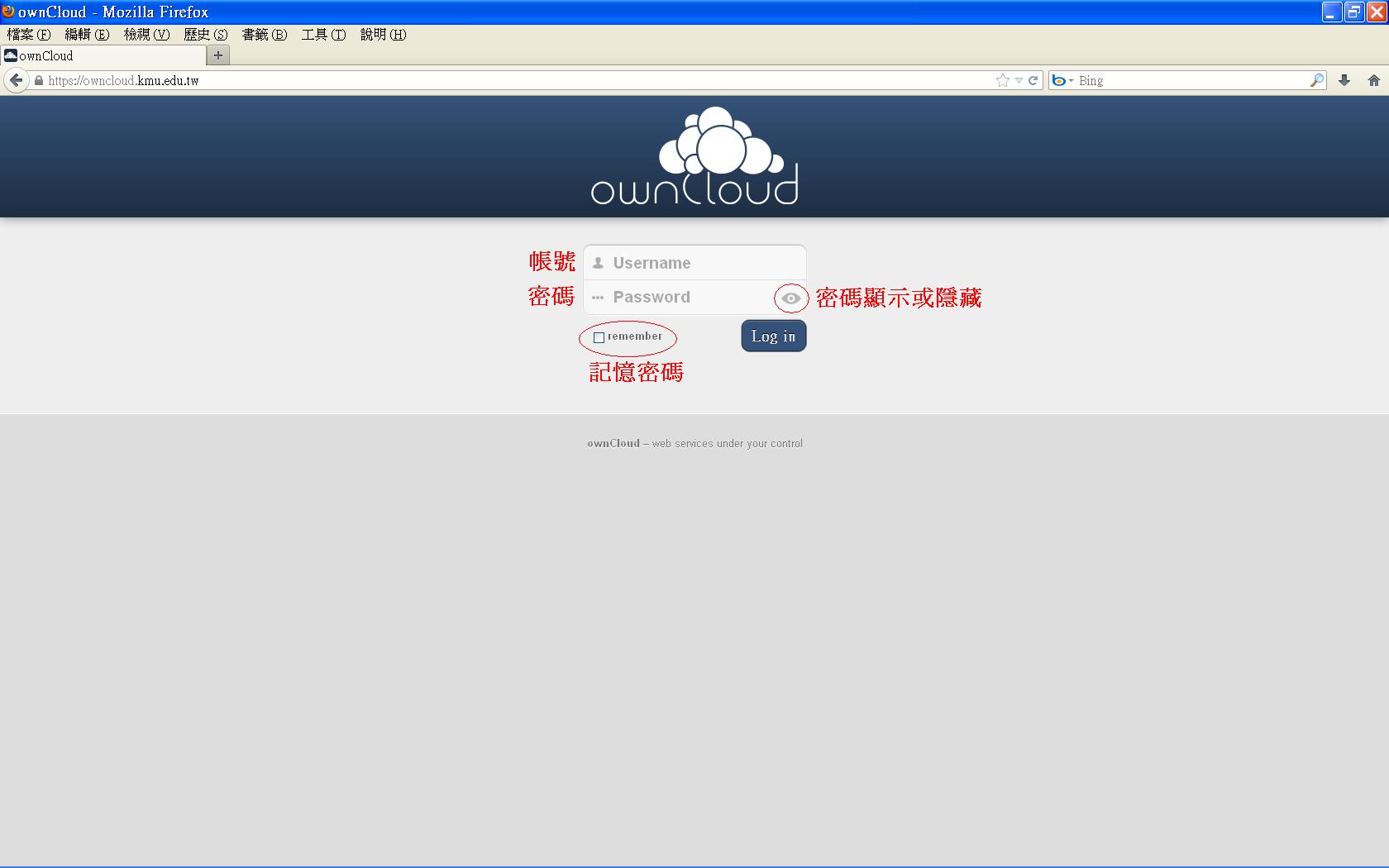Click the bookmark star icon in the address bar

click(1003, 80)
